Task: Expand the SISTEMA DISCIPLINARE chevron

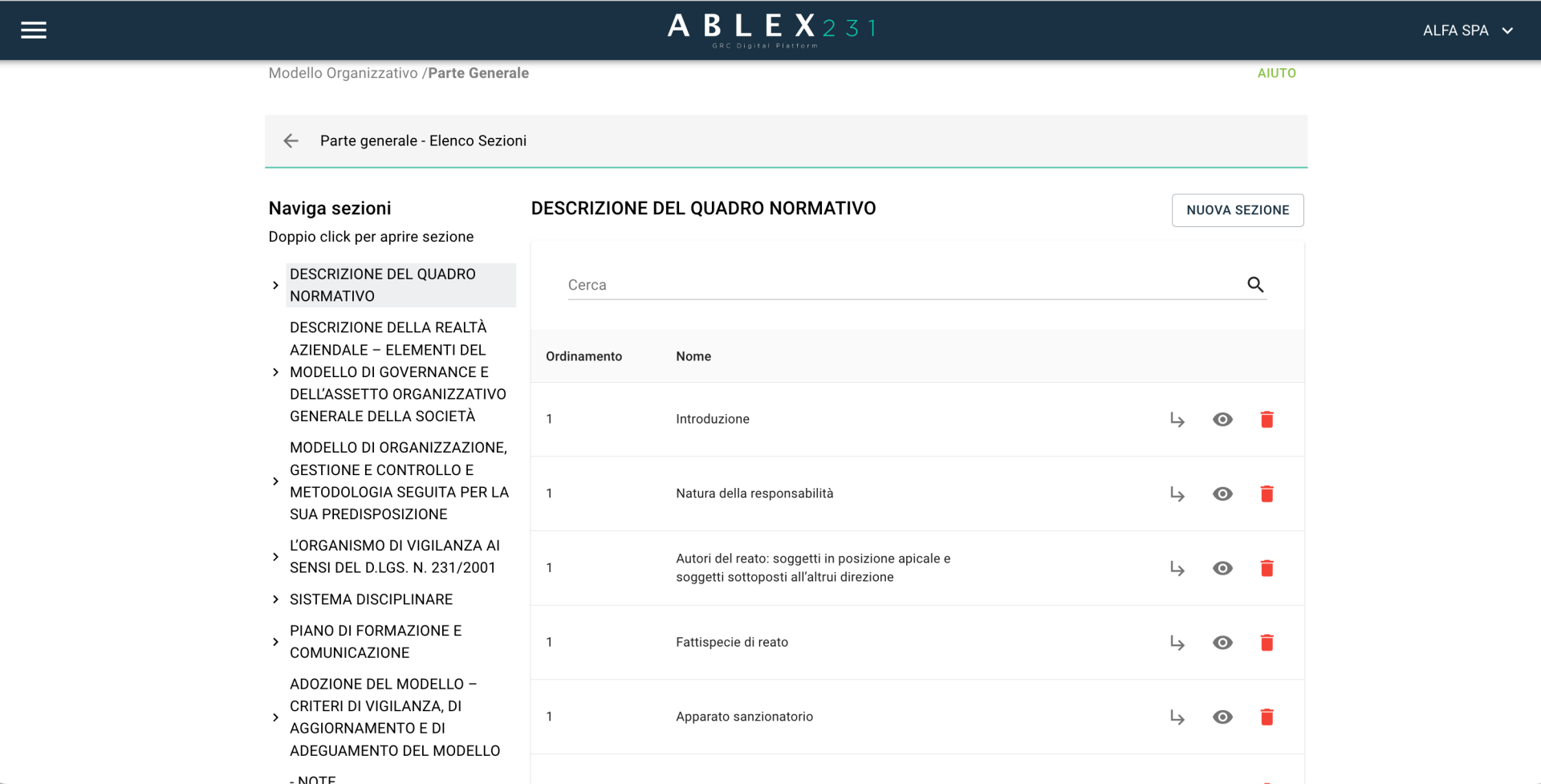Action: (275, 599)
